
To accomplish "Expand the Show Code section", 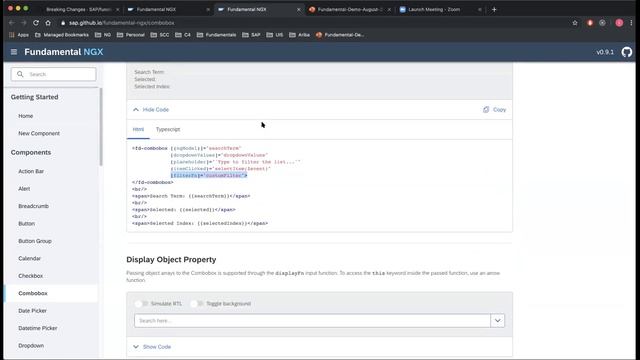I will point(152,347).
